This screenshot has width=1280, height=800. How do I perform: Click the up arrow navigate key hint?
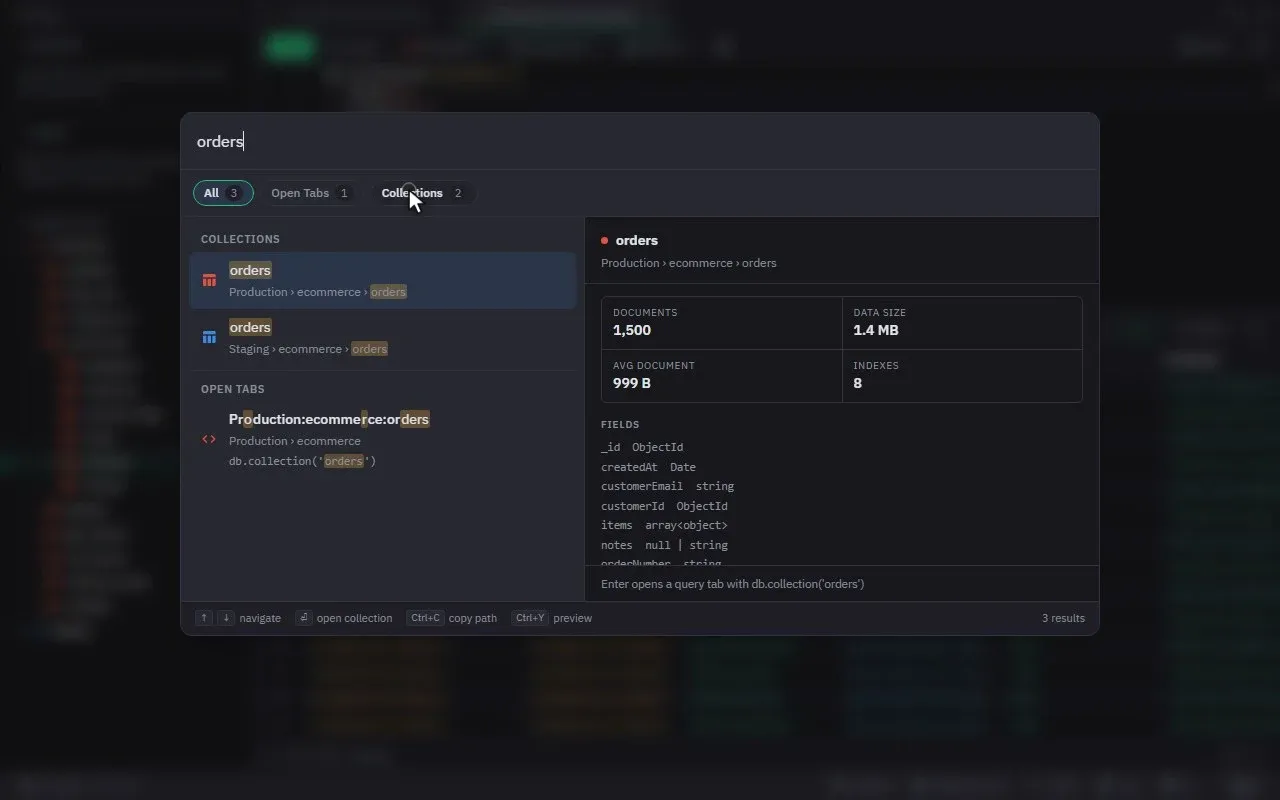(x=205, y=618)
